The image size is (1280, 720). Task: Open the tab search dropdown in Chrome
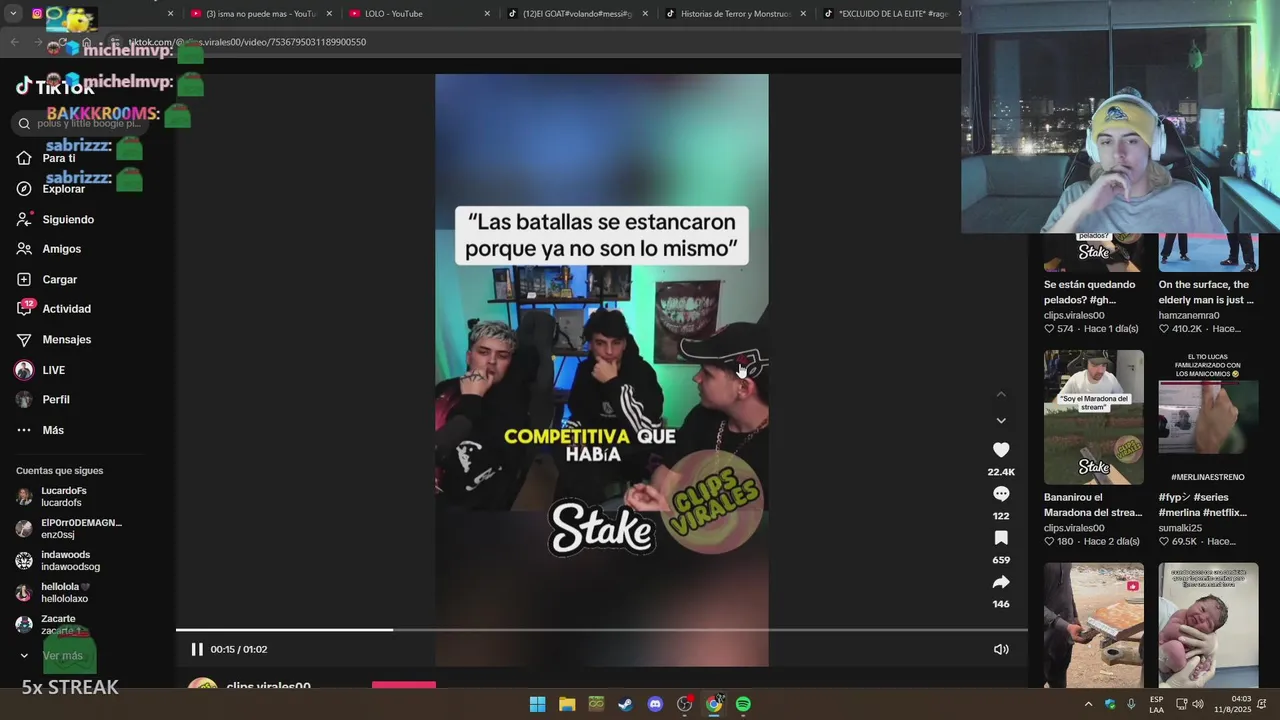[13, 14]
